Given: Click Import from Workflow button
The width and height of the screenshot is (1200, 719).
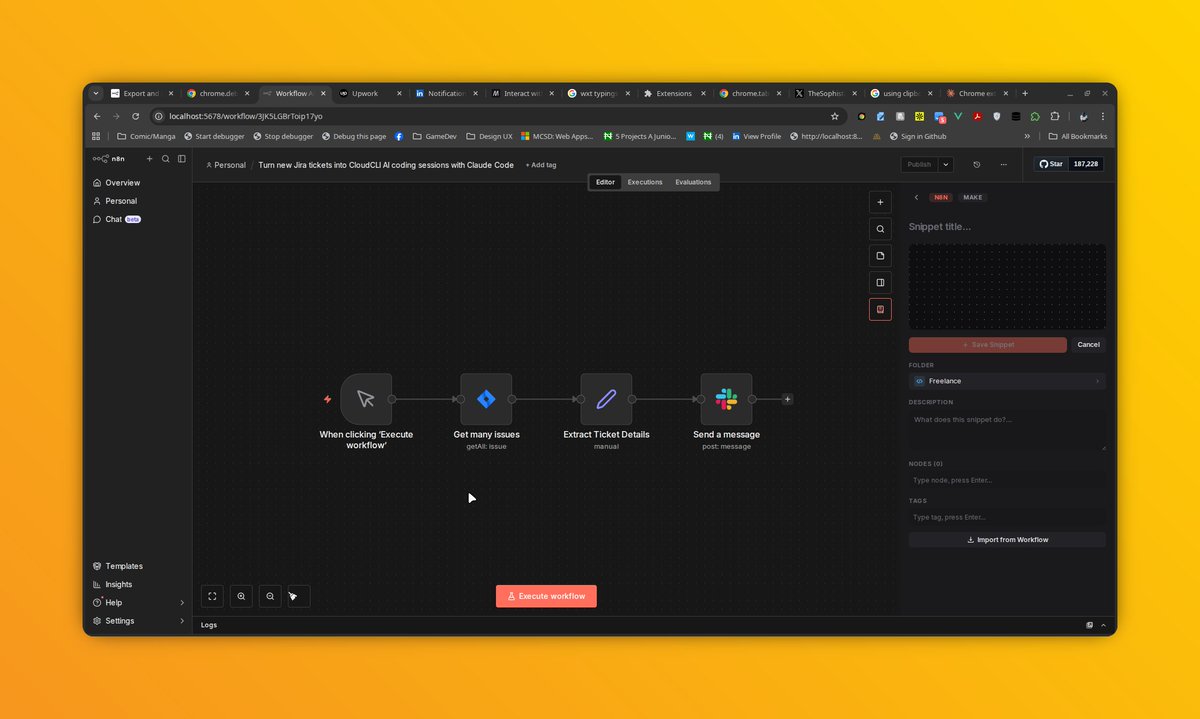Looking at the screenshot, I should [x=1007, y=540].
